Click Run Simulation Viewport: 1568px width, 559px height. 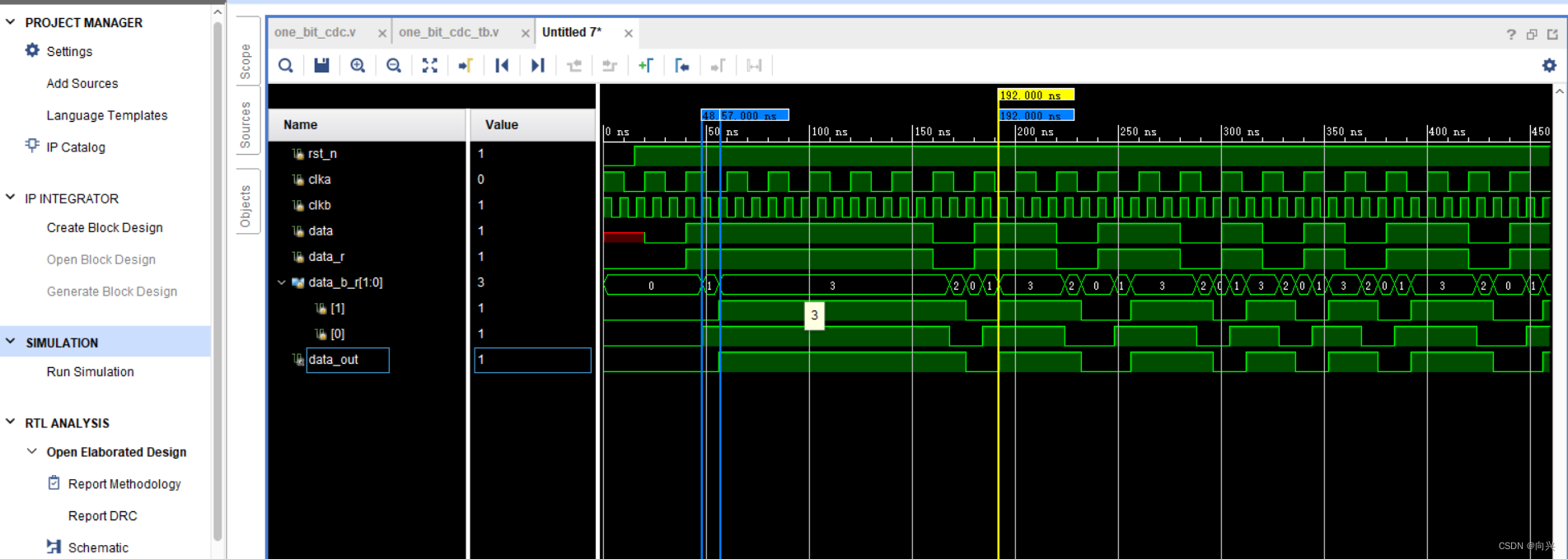90,371
